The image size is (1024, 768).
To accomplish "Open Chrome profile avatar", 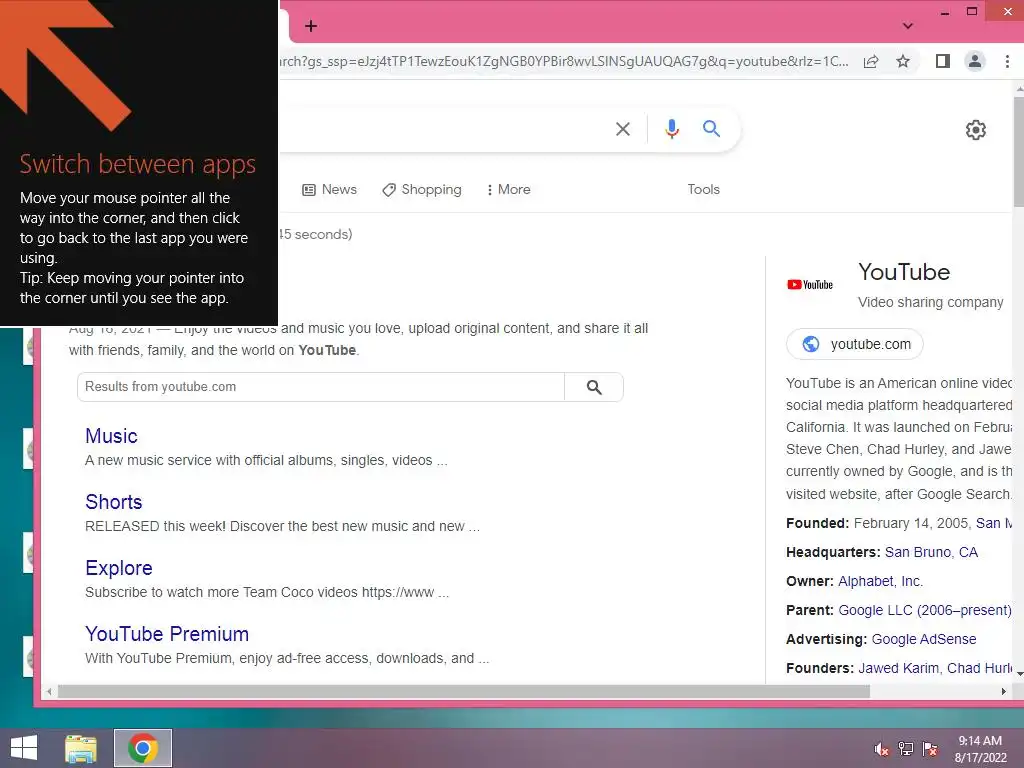I will point(974,61).
